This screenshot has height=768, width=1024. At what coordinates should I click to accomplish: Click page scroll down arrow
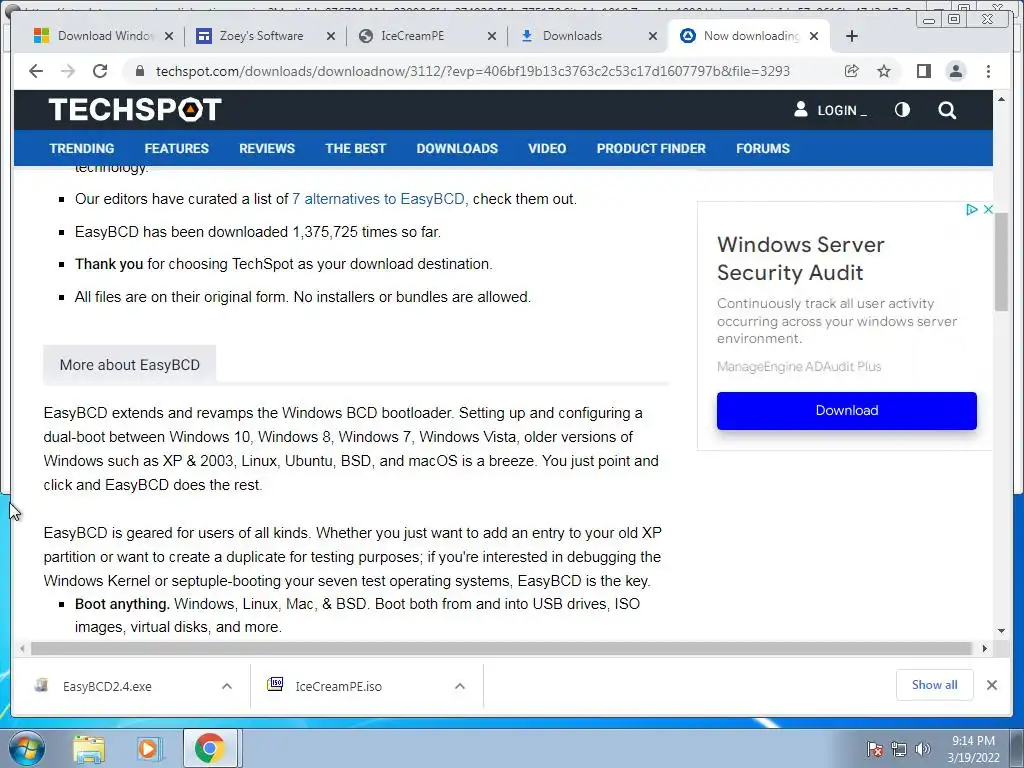pyautogui.click(x=1001, y=631)
